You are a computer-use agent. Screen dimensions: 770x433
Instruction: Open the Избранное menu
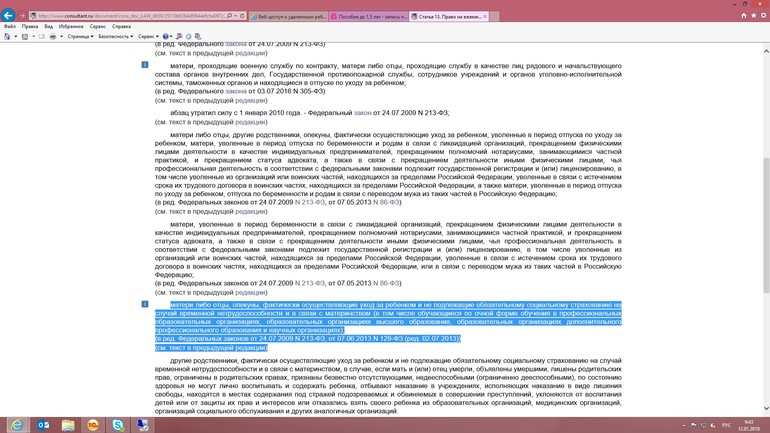(71, 26)
